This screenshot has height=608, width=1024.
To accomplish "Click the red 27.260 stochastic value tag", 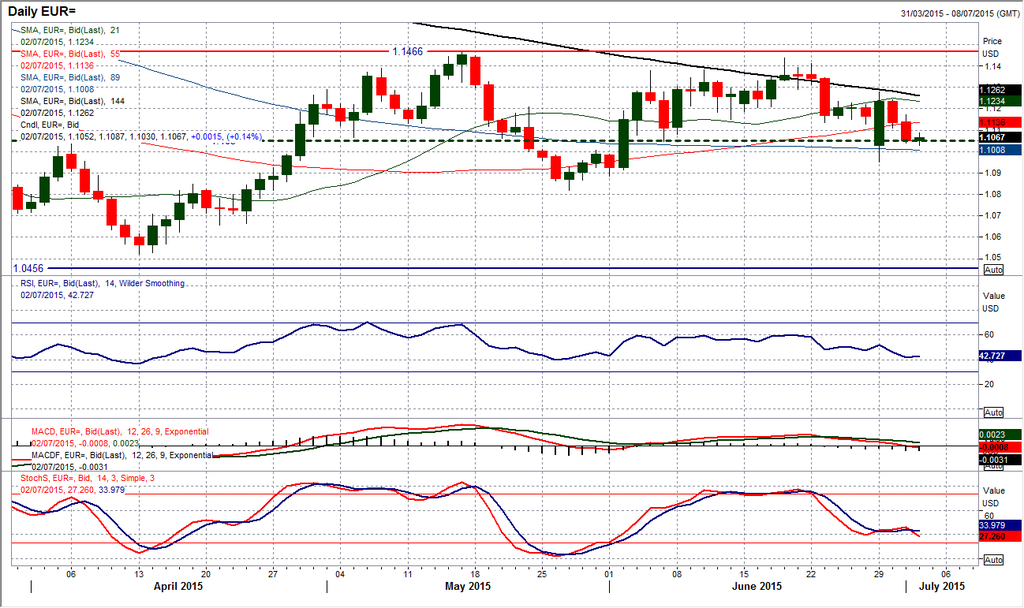I will click(1000, 536).
